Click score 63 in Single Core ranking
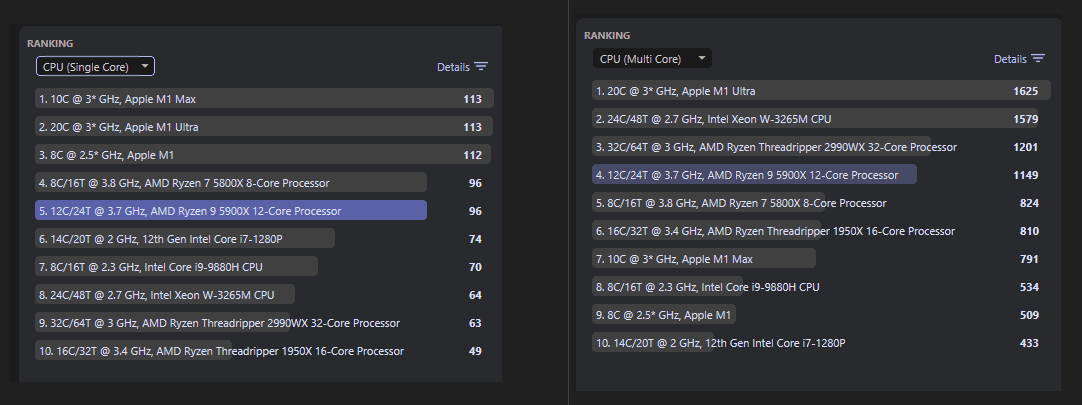The height and width of the screenshot is (405, 1082). point(475,323)
